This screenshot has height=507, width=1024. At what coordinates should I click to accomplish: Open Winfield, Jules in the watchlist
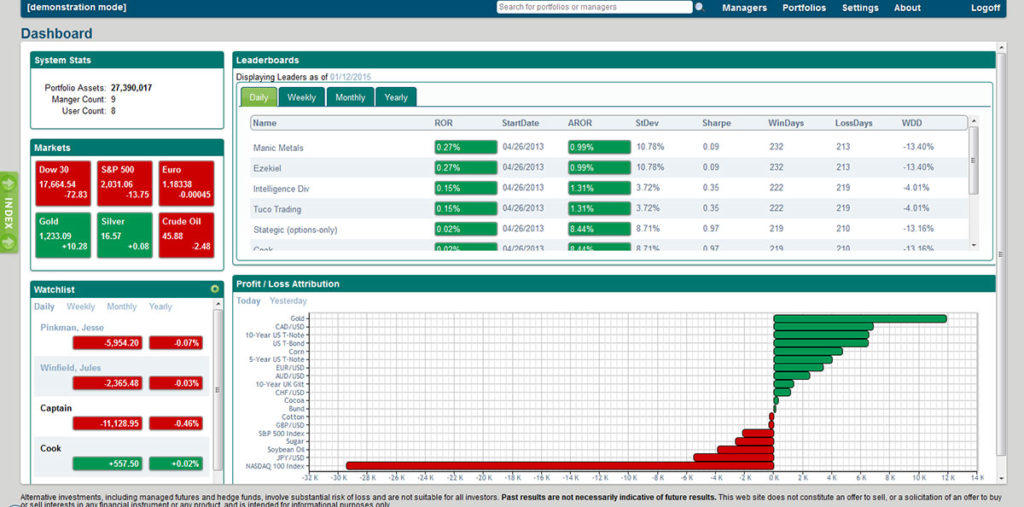coord(71,368)
